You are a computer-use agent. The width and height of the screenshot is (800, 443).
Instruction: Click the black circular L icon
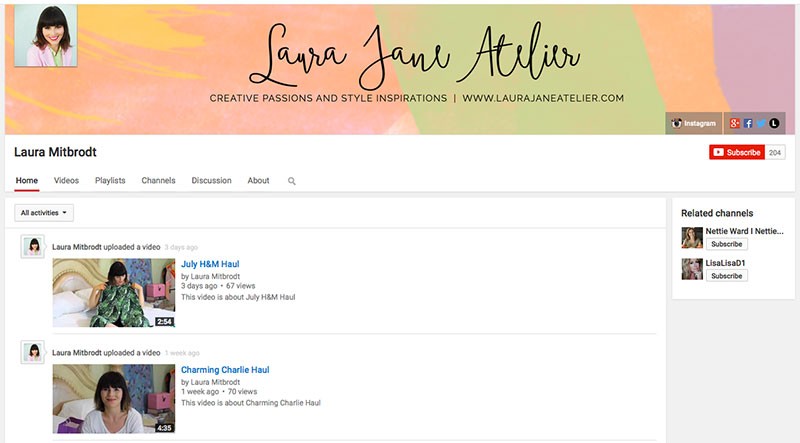773,123
